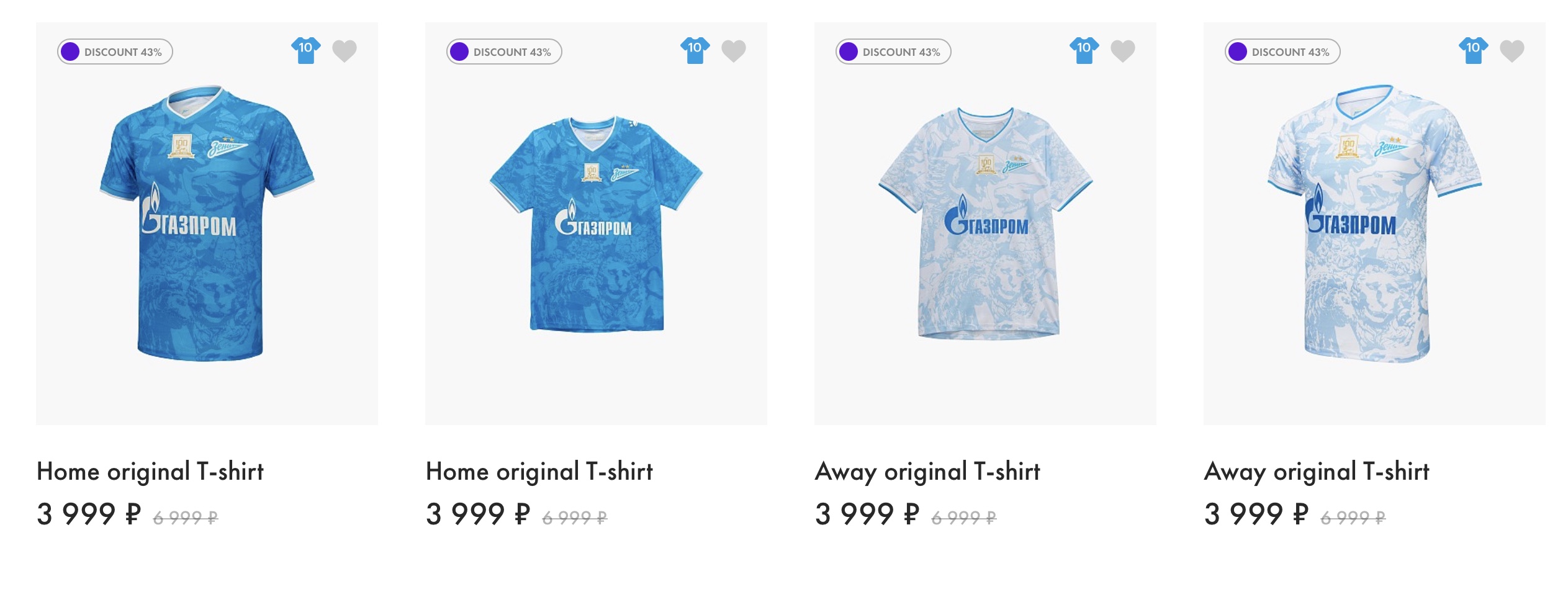Image resolution: width=1568 pixels, height=602 pixels.
Task: Click jersey number icon on last Away T-shirt
Action: tap(1473, 50)
